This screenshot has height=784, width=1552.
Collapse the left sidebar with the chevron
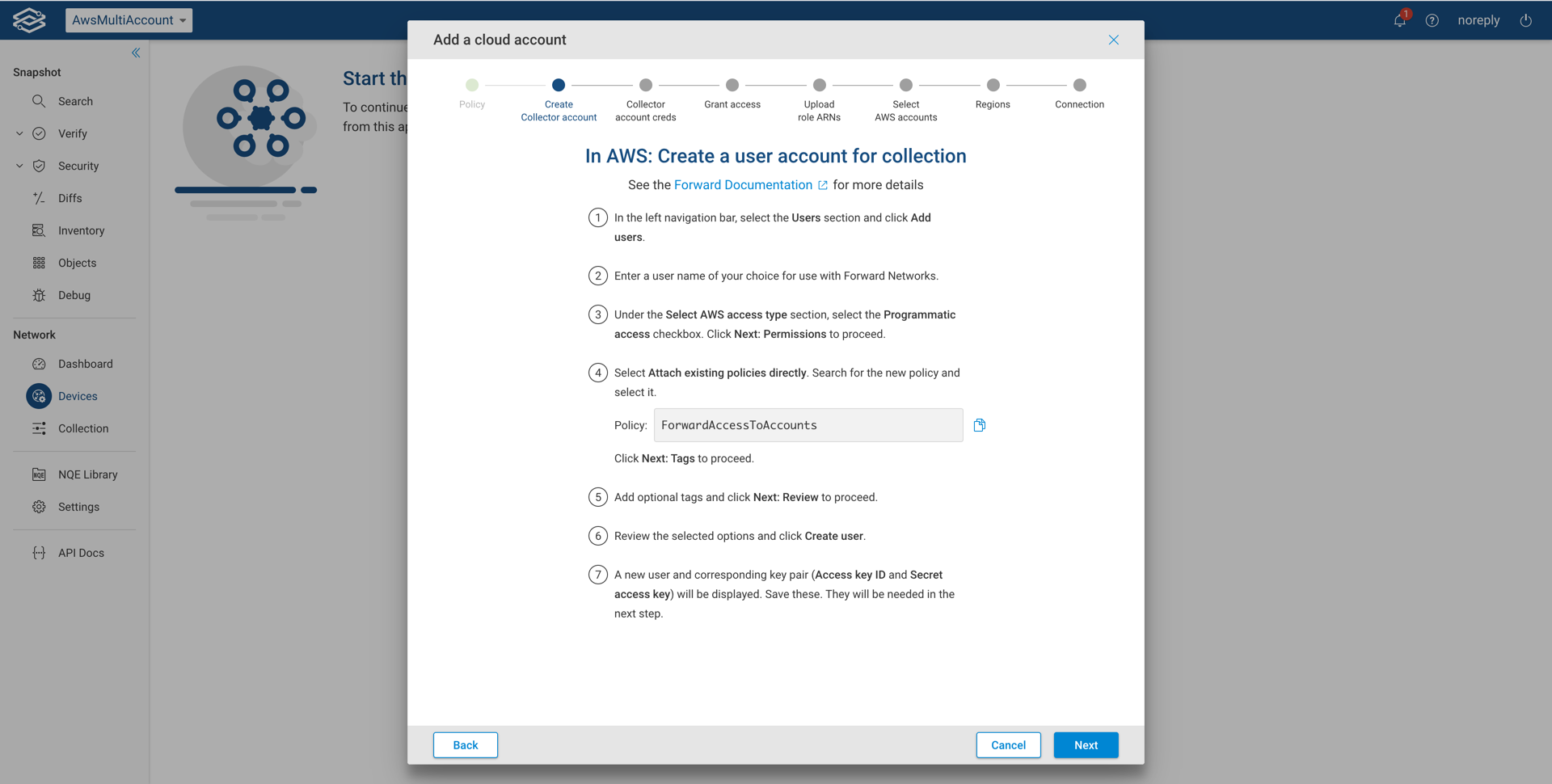tap(136, 53)
